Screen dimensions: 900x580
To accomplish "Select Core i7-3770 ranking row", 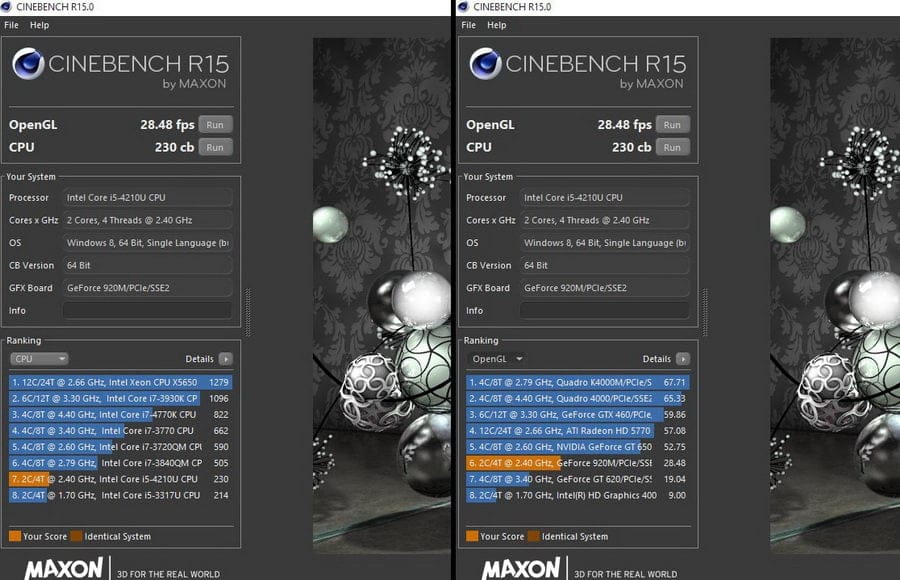I will (x=121, y=431).
